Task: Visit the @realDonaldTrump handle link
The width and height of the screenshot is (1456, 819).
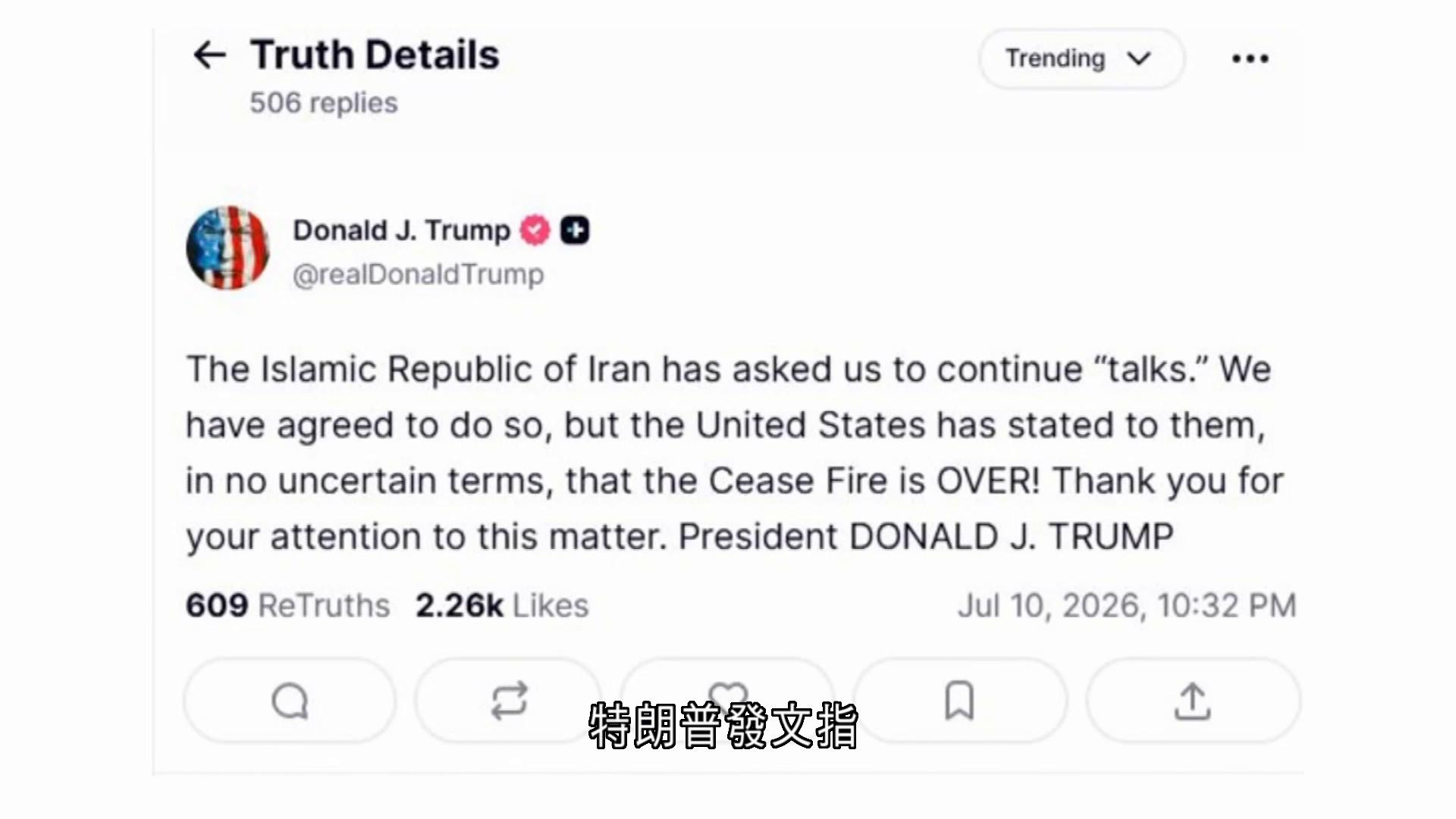Action: tap(419, 275)
